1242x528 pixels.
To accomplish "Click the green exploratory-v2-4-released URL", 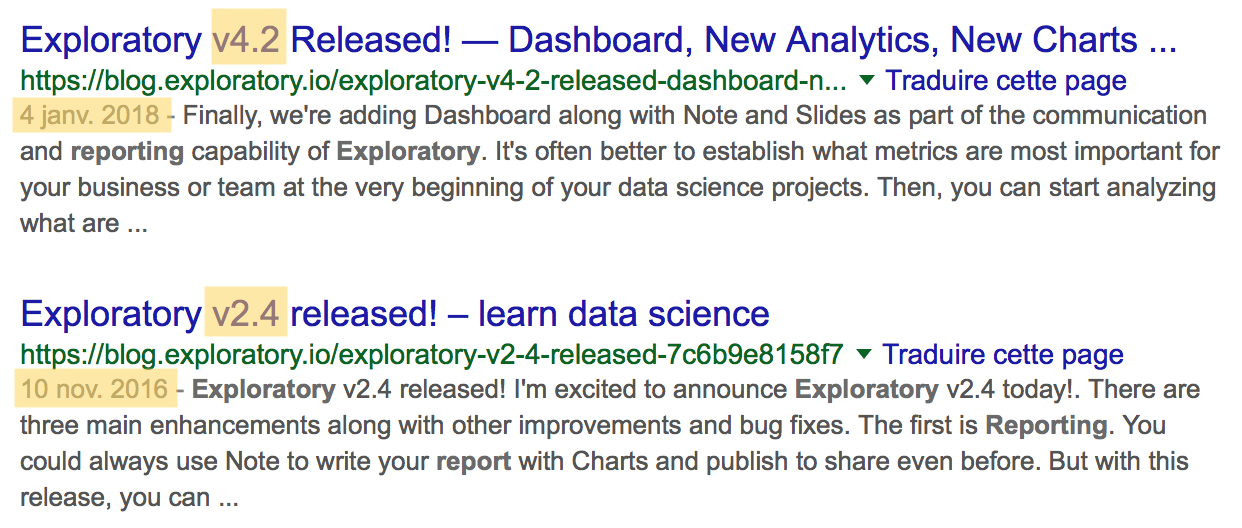I will click(x=432, y=354).
